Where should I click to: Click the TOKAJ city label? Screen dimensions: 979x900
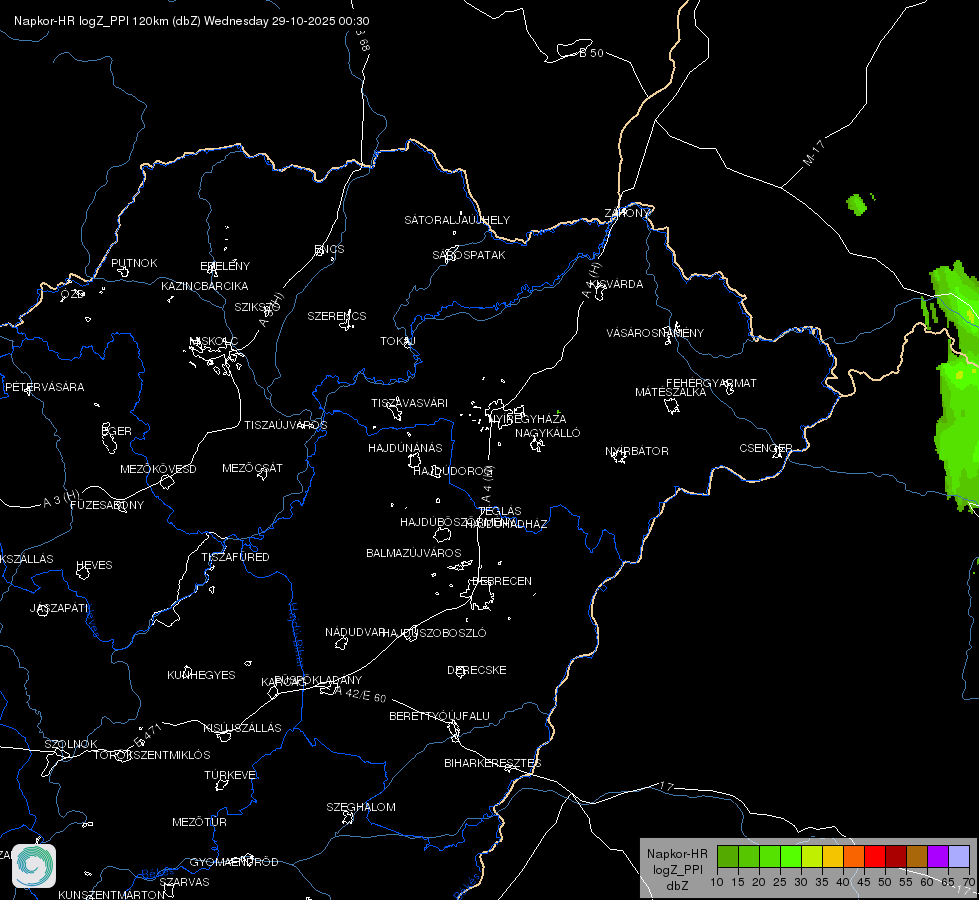coord(398,341)
